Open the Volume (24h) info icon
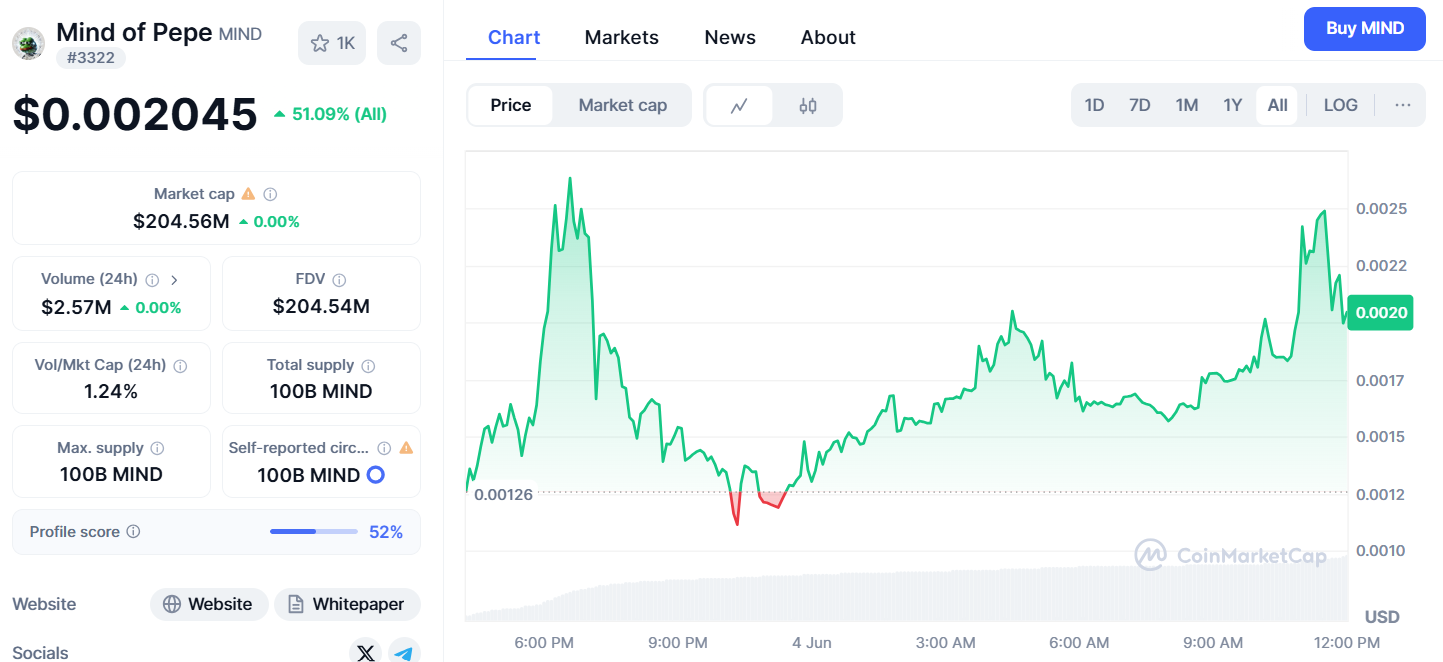 (152, 280)
